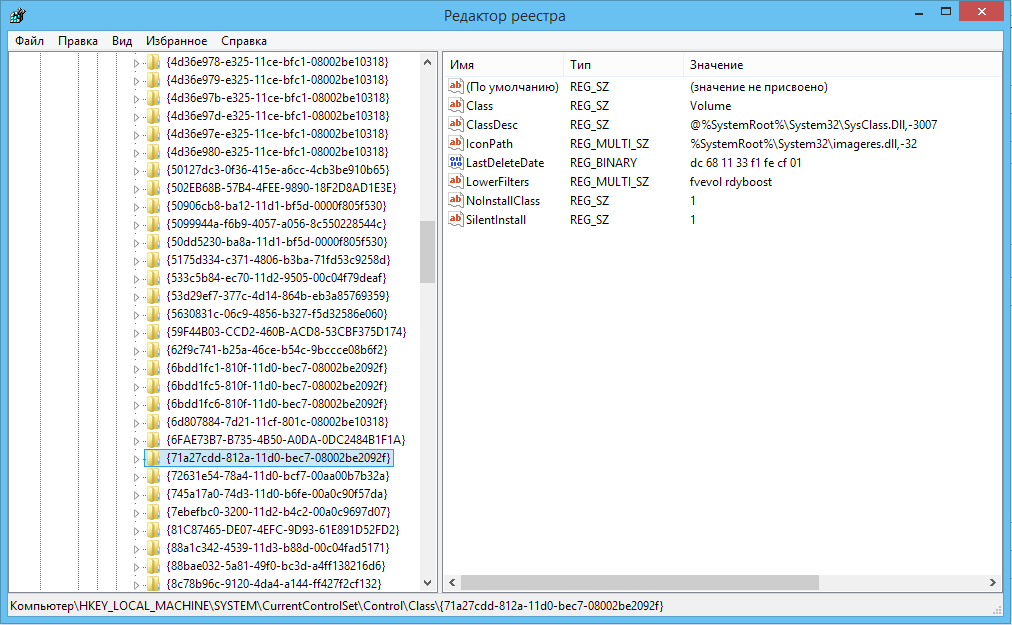The width and height of the screenshot is (1012, 625).
Task: Click left arrow of values horizontal scrollbar
Action: point(452,582)
